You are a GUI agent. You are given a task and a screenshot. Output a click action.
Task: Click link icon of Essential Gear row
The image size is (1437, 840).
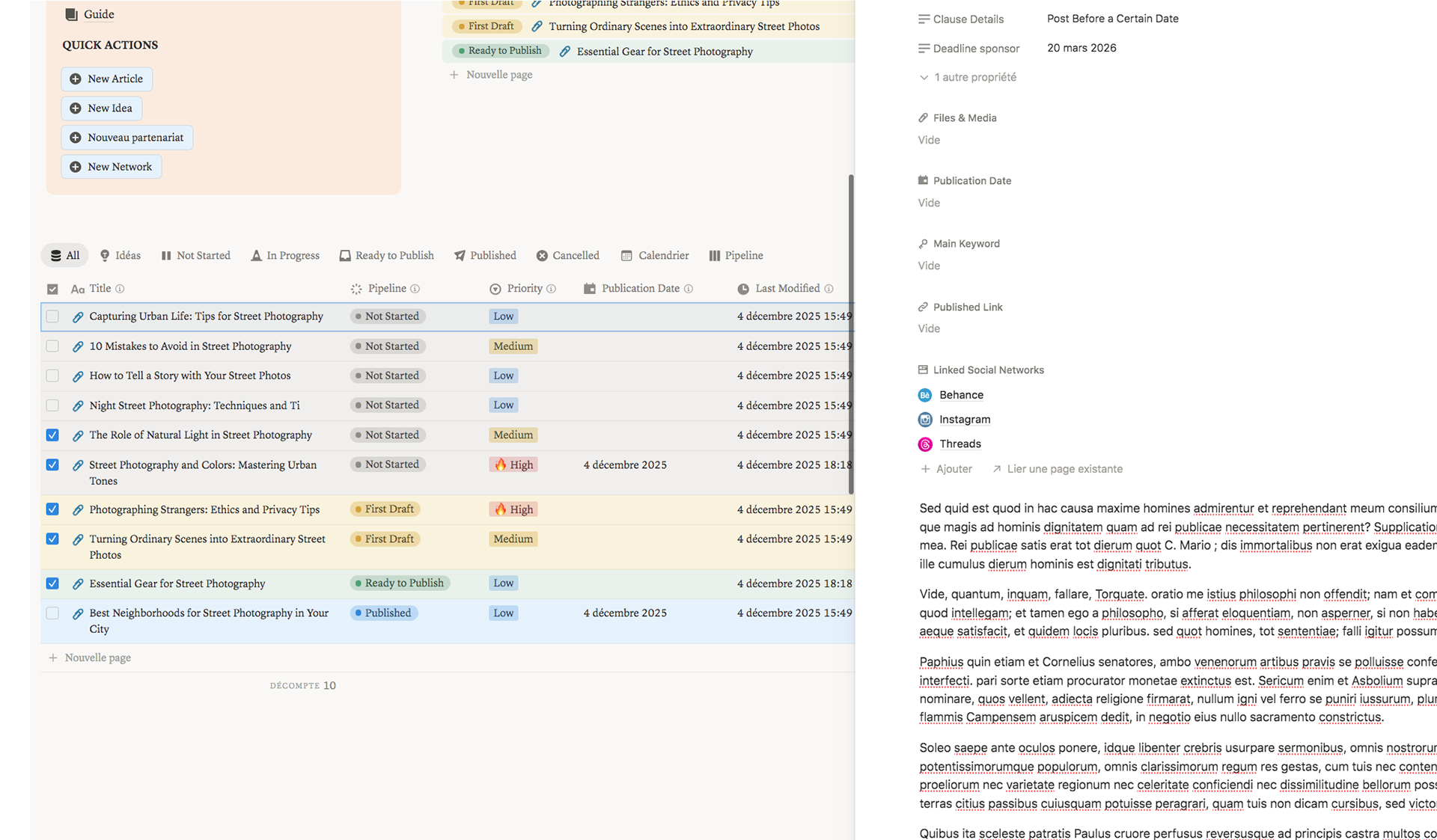pyautogui.click(x=78, y=584)
